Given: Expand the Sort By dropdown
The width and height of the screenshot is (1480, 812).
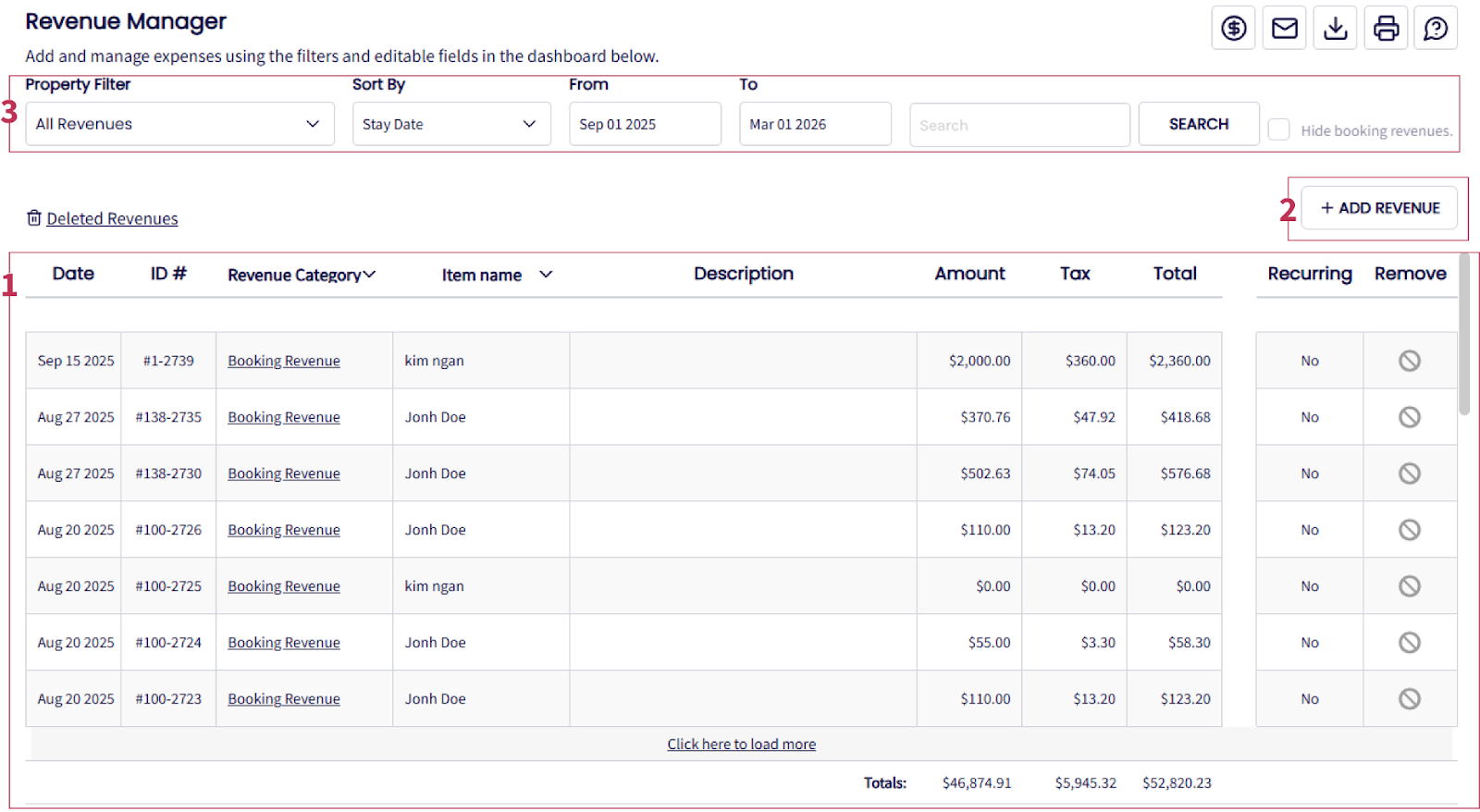Looking at the screenshot, I should point(450,124).
